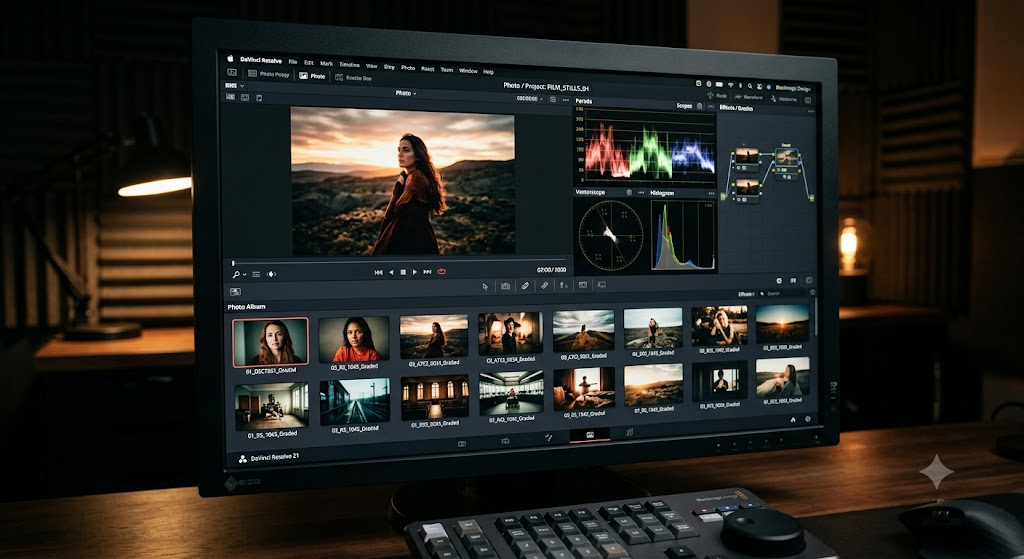The width and height of the screenshot is (1024, 559).
Task: Open the Help menu
Action: click(488, 71)
